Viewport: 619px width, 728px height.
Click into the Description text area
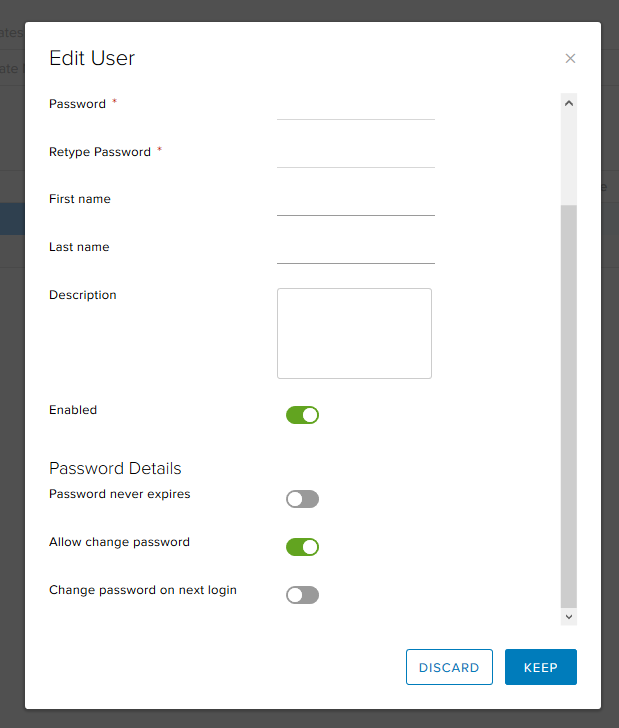[354, 333]
